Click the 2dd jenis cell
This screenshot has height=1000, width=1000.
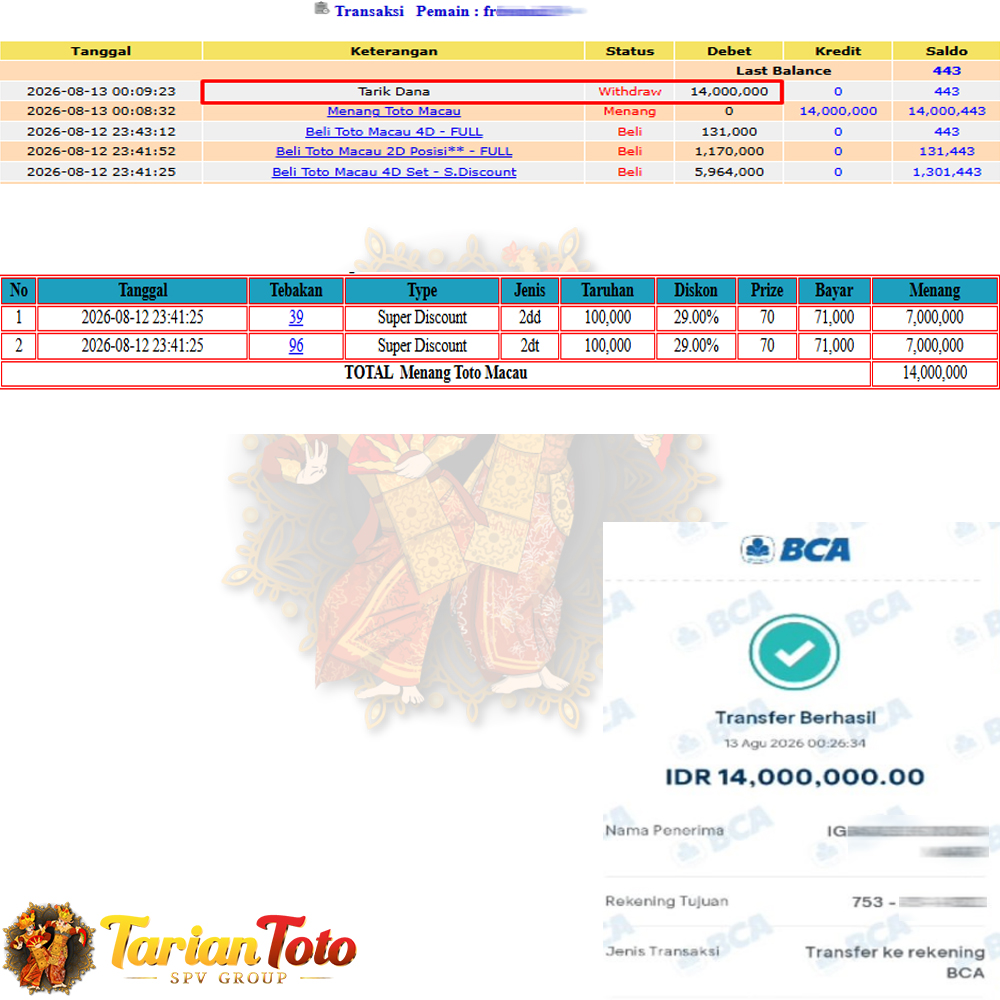pos(529,318)
